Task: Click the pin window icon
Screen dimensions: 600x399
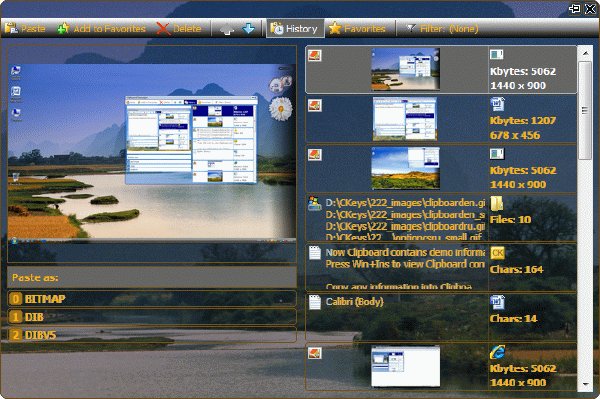Action: (x=574, y=8)
